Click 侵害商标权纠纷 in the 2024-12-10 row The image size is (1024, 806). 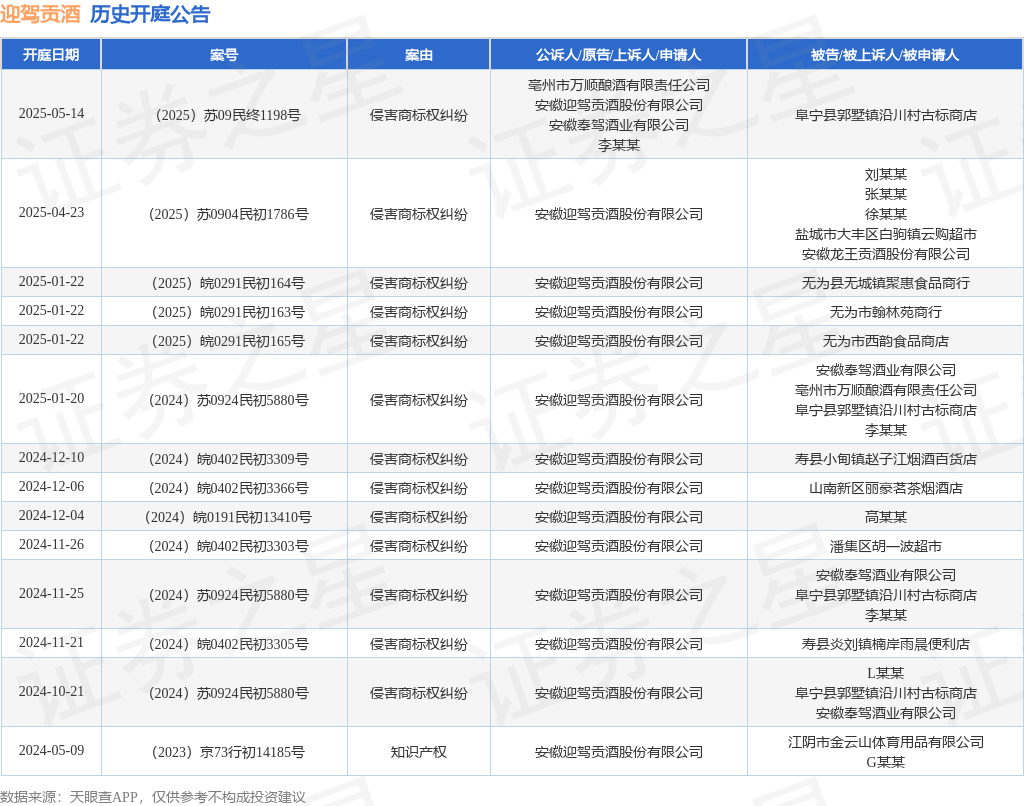419,459
